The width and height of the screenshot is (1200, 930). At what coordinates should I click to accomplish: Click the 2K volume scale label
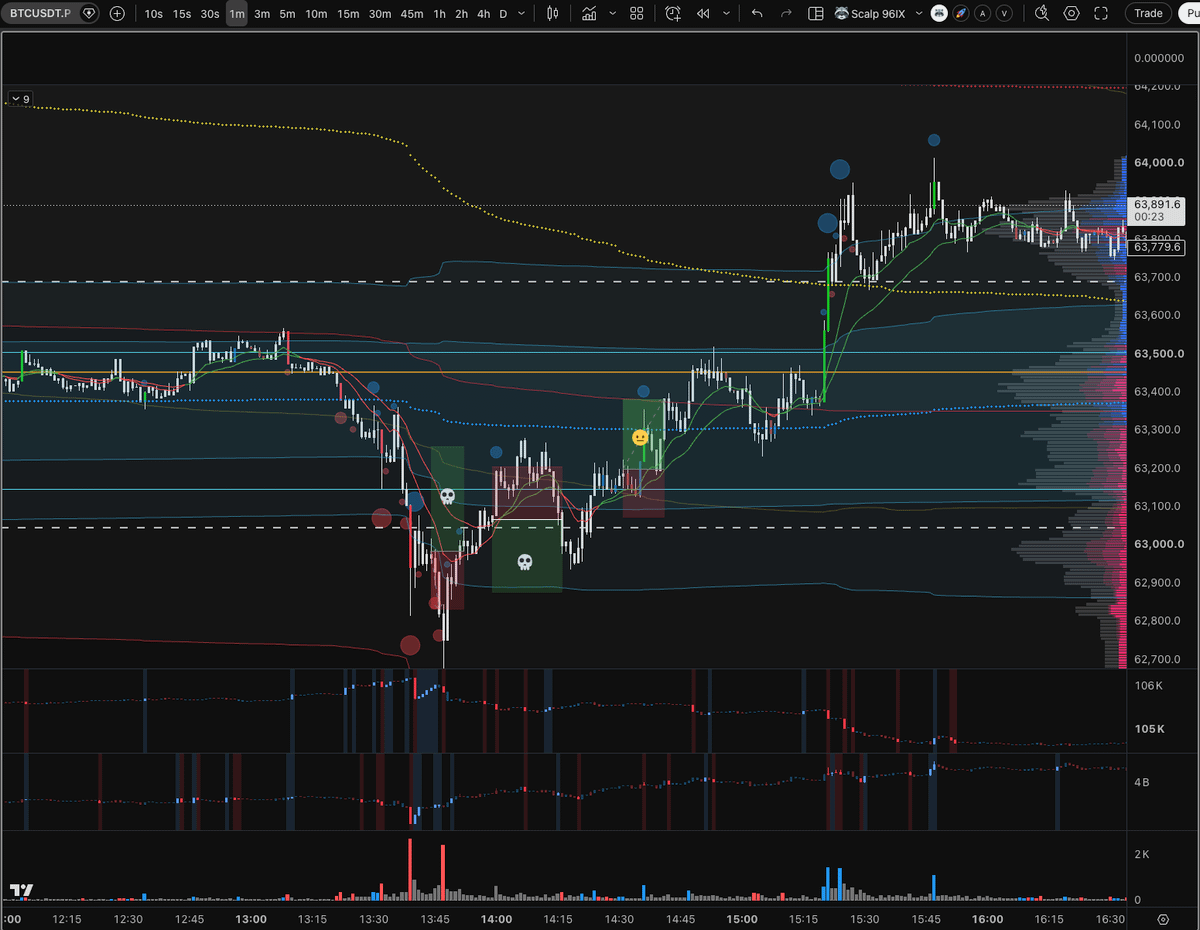[x=1141, y=853]
